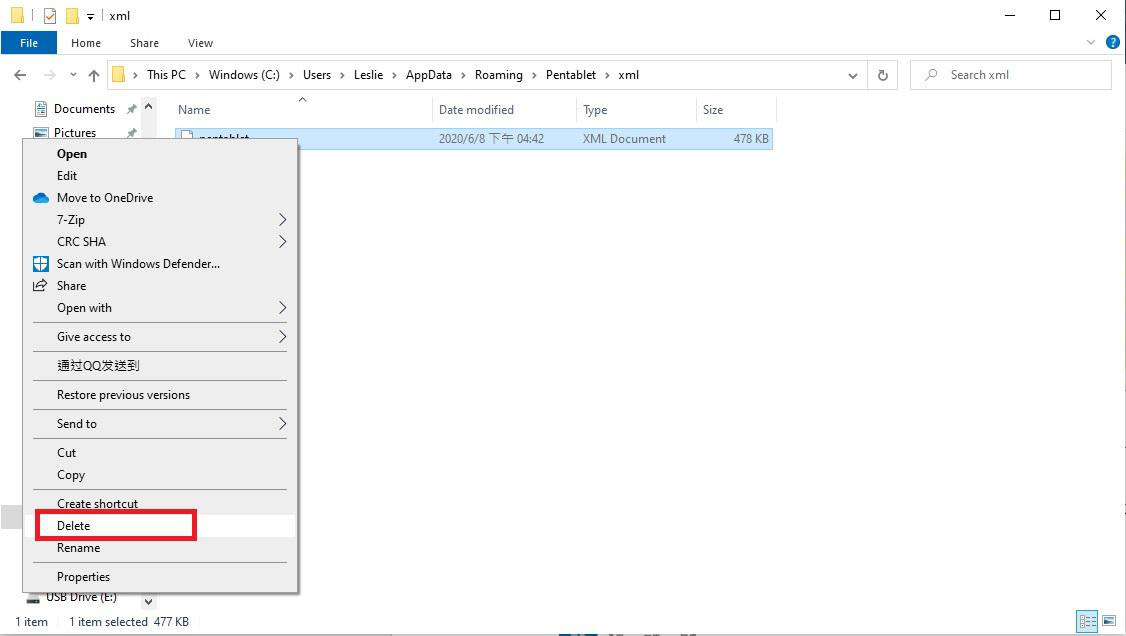Expand the ribbon with the chevron

pyautogui.click(x=1091, y=43)
